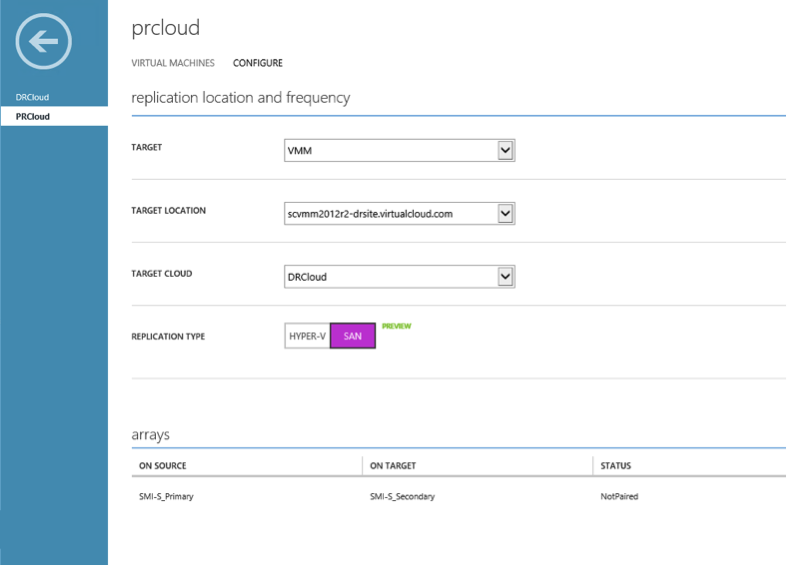Screen dimensions: 787x566
Task: Click the NotPaired status cell
Action: click(x=619, y=496)
